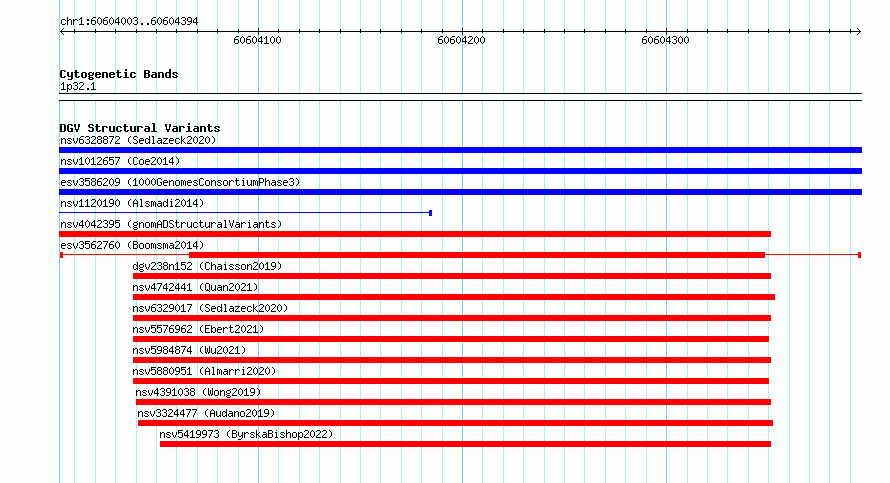Screen dimensions: 890x483
Task: Click the red bar of nsv5880951
Action: pyautogui.click(x=451, y=381)
